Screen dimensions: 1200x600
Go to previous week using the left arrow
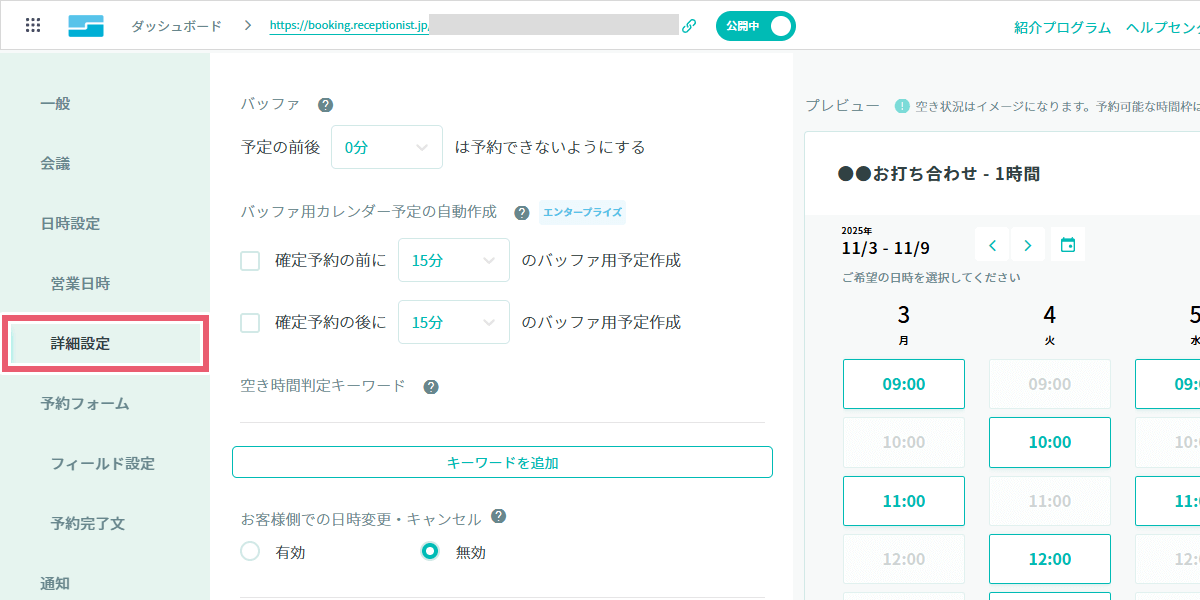(x=991, y=243)
